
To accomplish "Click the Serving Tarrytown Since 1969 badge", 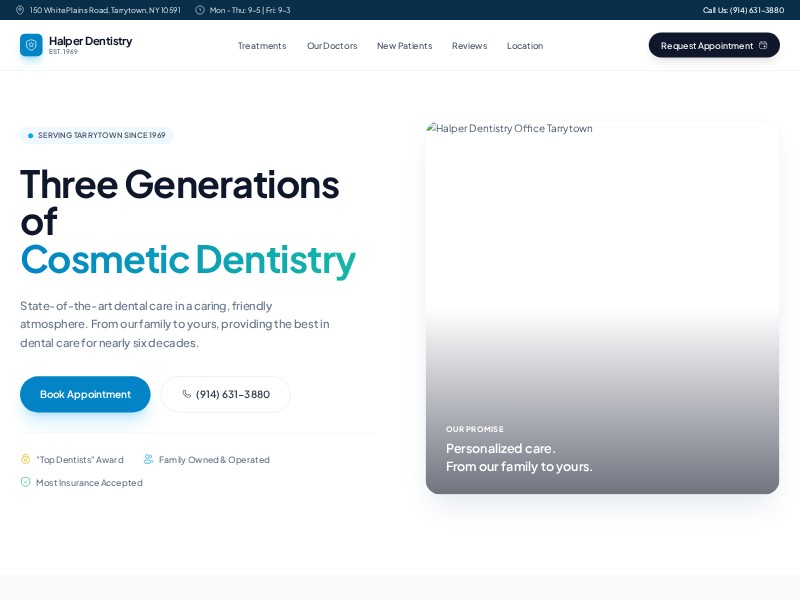I will pos(96,135).
